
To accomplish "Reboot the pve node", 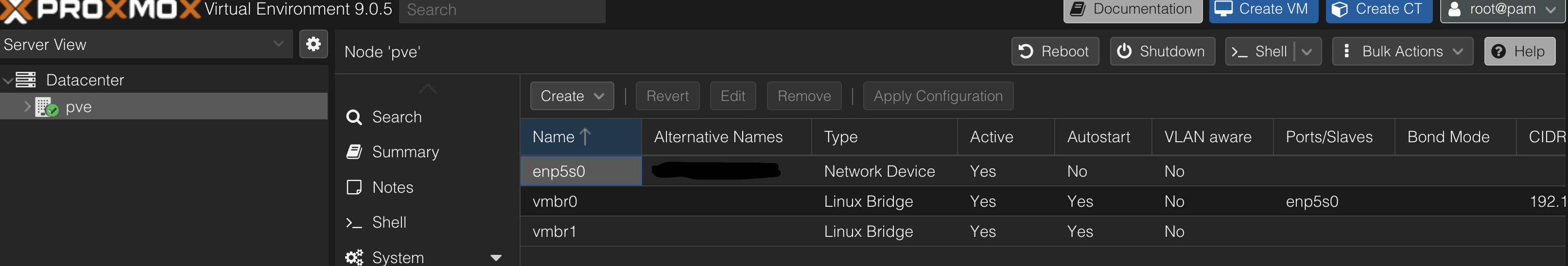I will coord(1055,51).
